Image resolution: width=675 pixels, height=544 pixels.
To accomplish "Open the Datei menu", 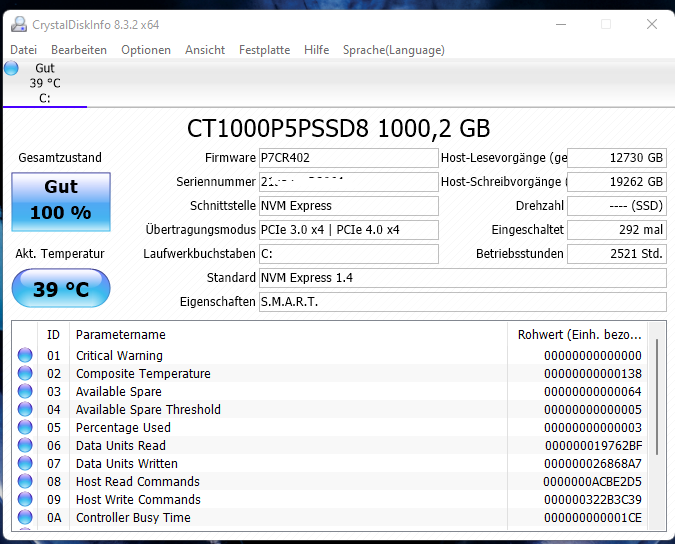I will 23,50.
